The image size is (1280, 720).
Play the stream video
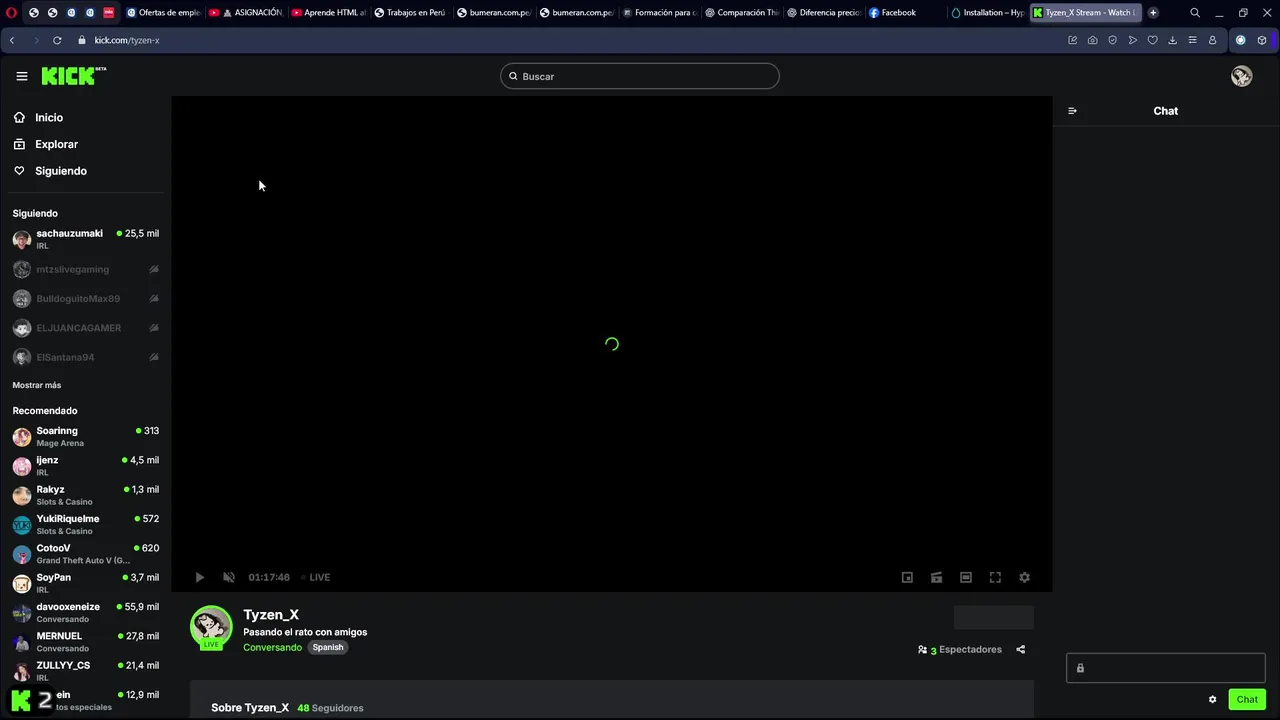point(199,577)
